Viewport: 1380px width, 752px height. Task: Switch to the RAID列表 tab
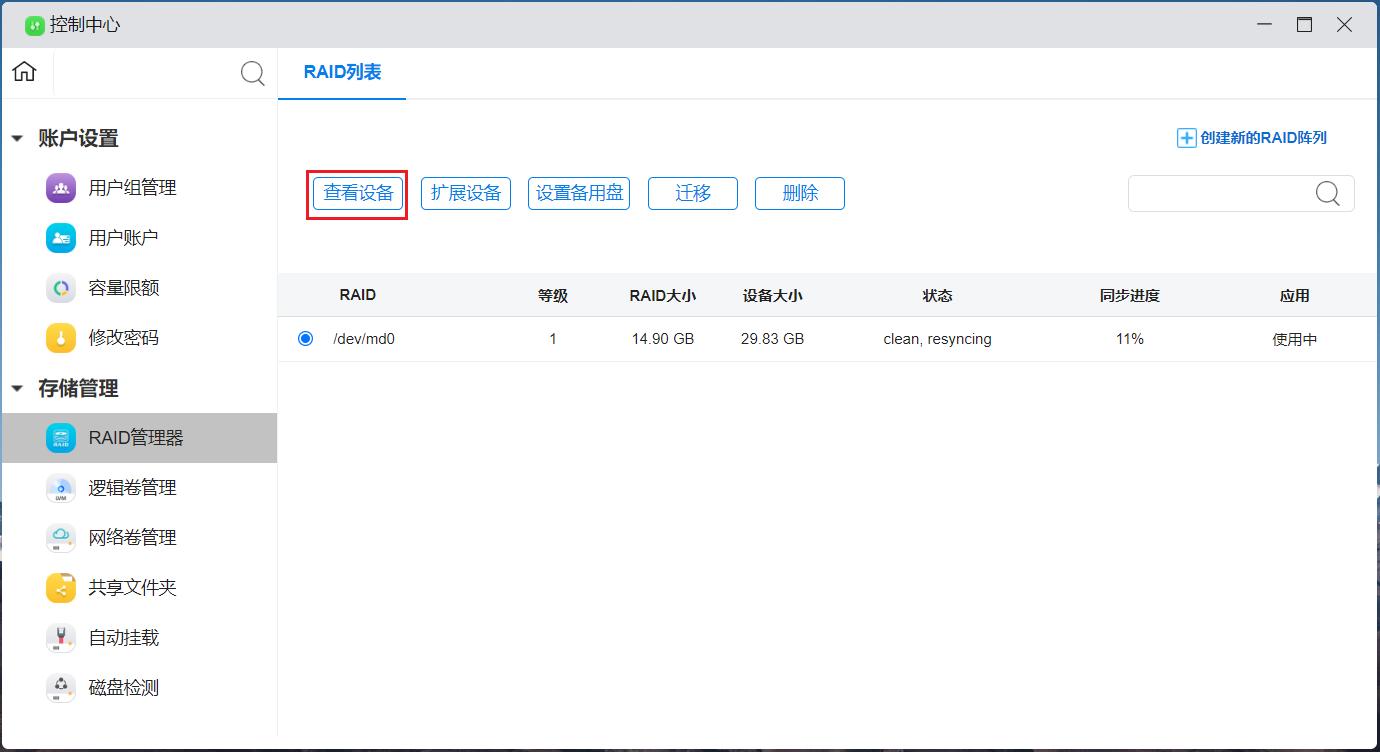pos(342,72)
